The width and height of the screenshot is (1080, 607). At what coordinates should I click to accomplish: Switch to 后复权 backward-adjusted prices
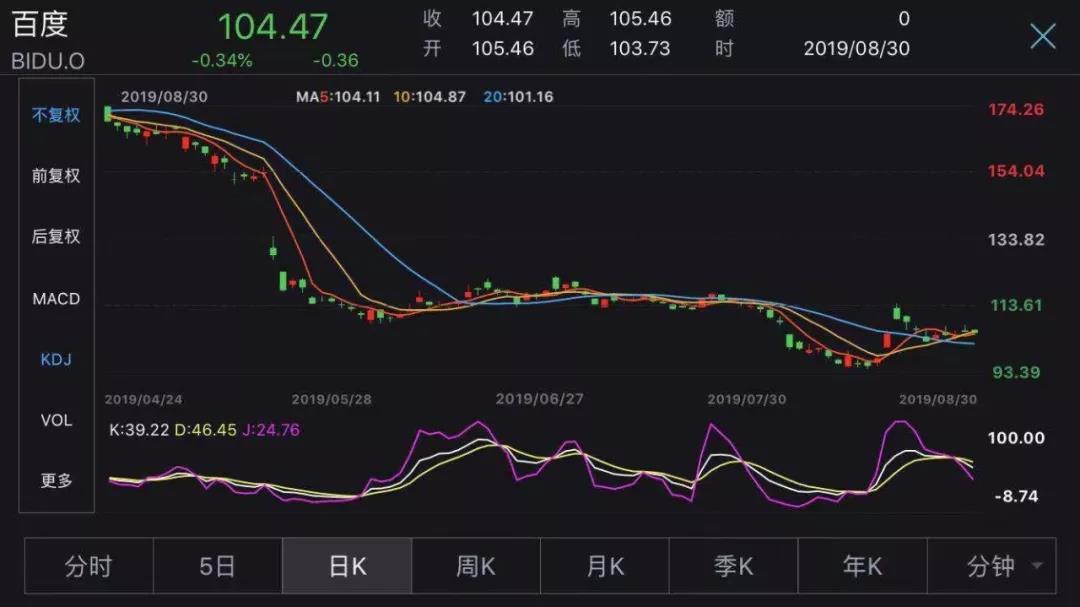pyautogui.click(x=56, y=237)
